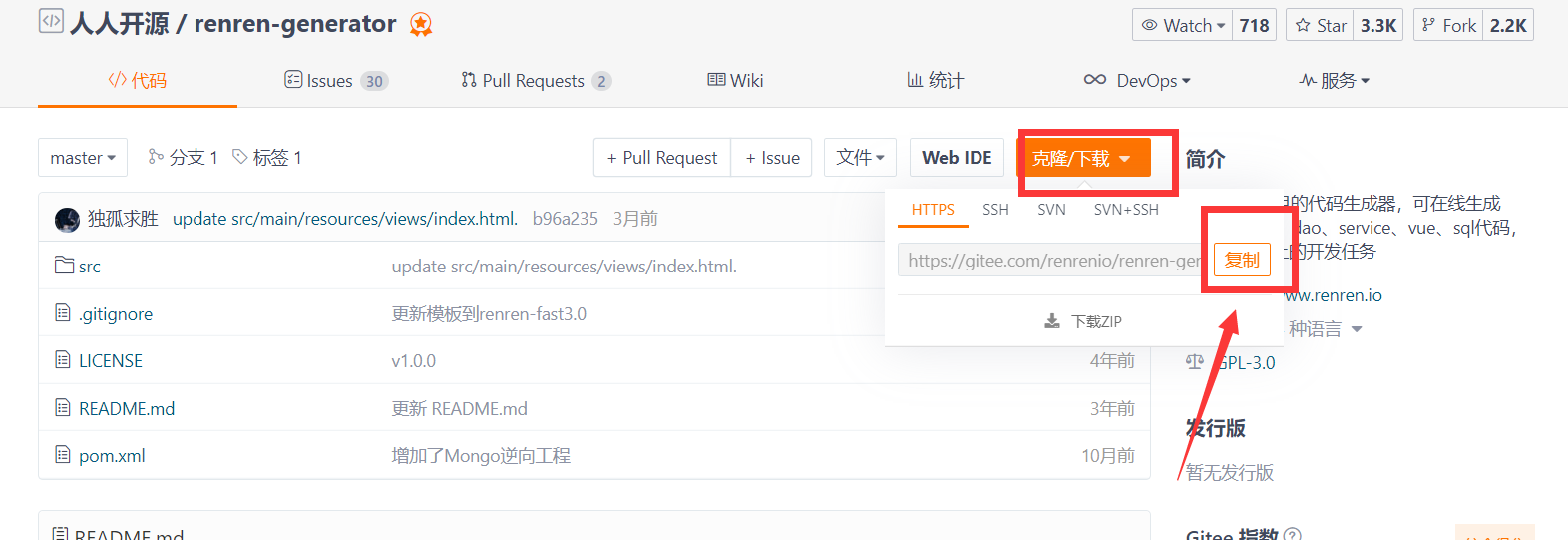Open the 统计 statistics tab
Screen dimensions: 1568x540
coord(935,80)
